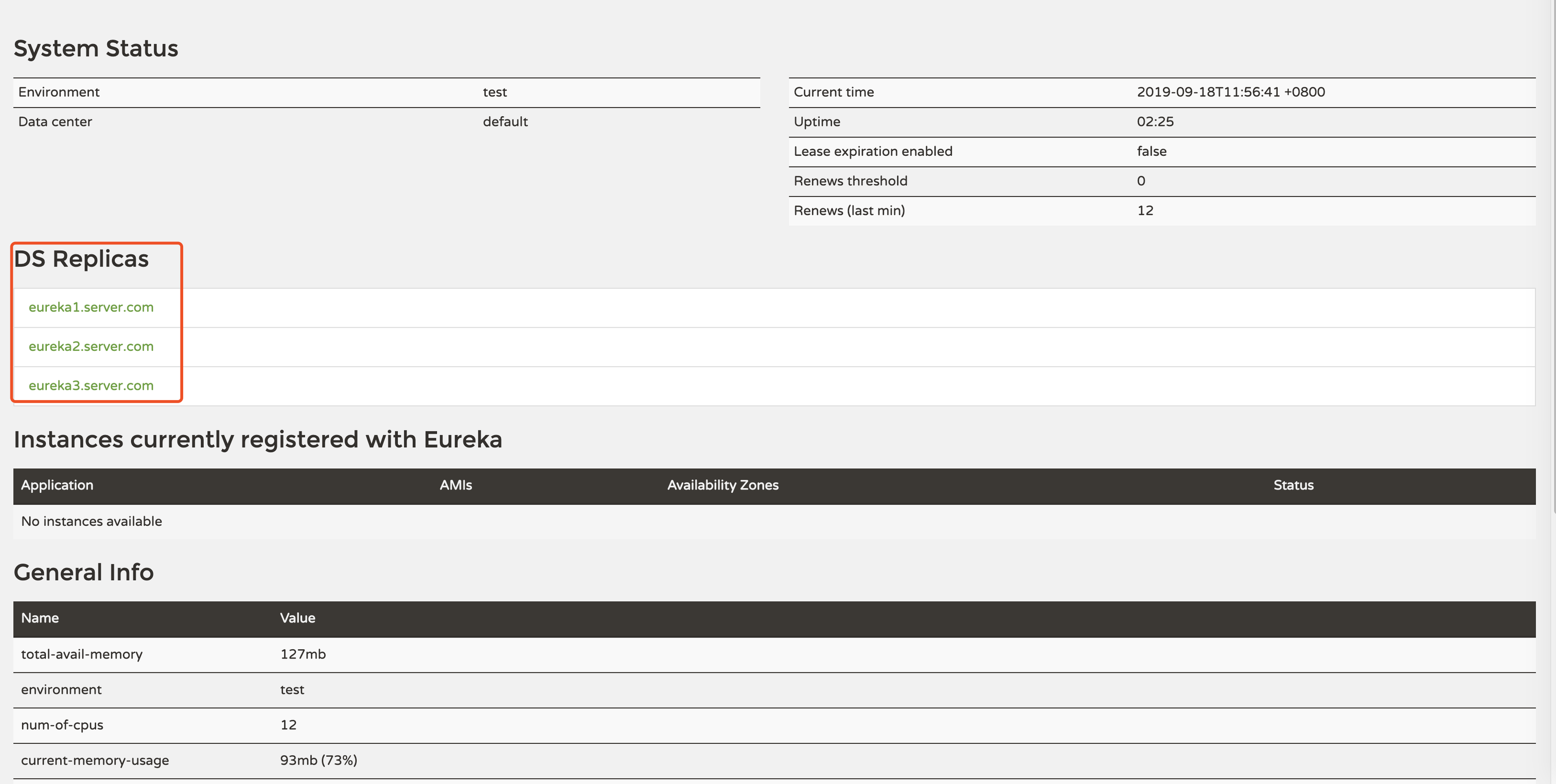The image size is (1556, 784).
Task: Open the eureka3.server.com replica link
Action: coord(91,385)
